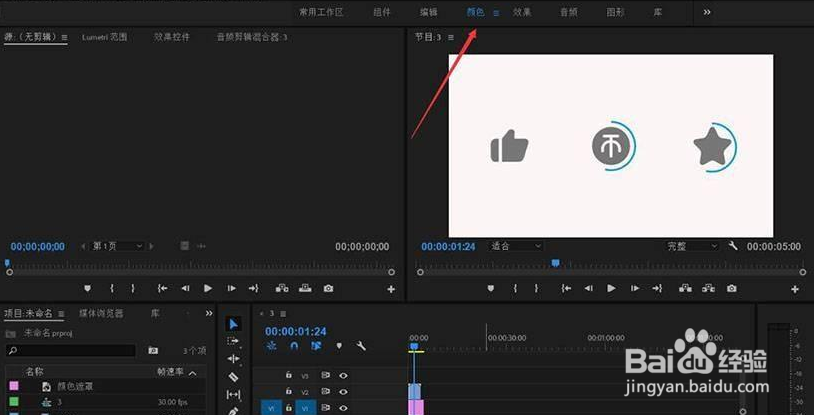The width and height of the screenshot is (814, 415).
Task: Open 颜色 workspace menu icon
Action: point(496,13)
